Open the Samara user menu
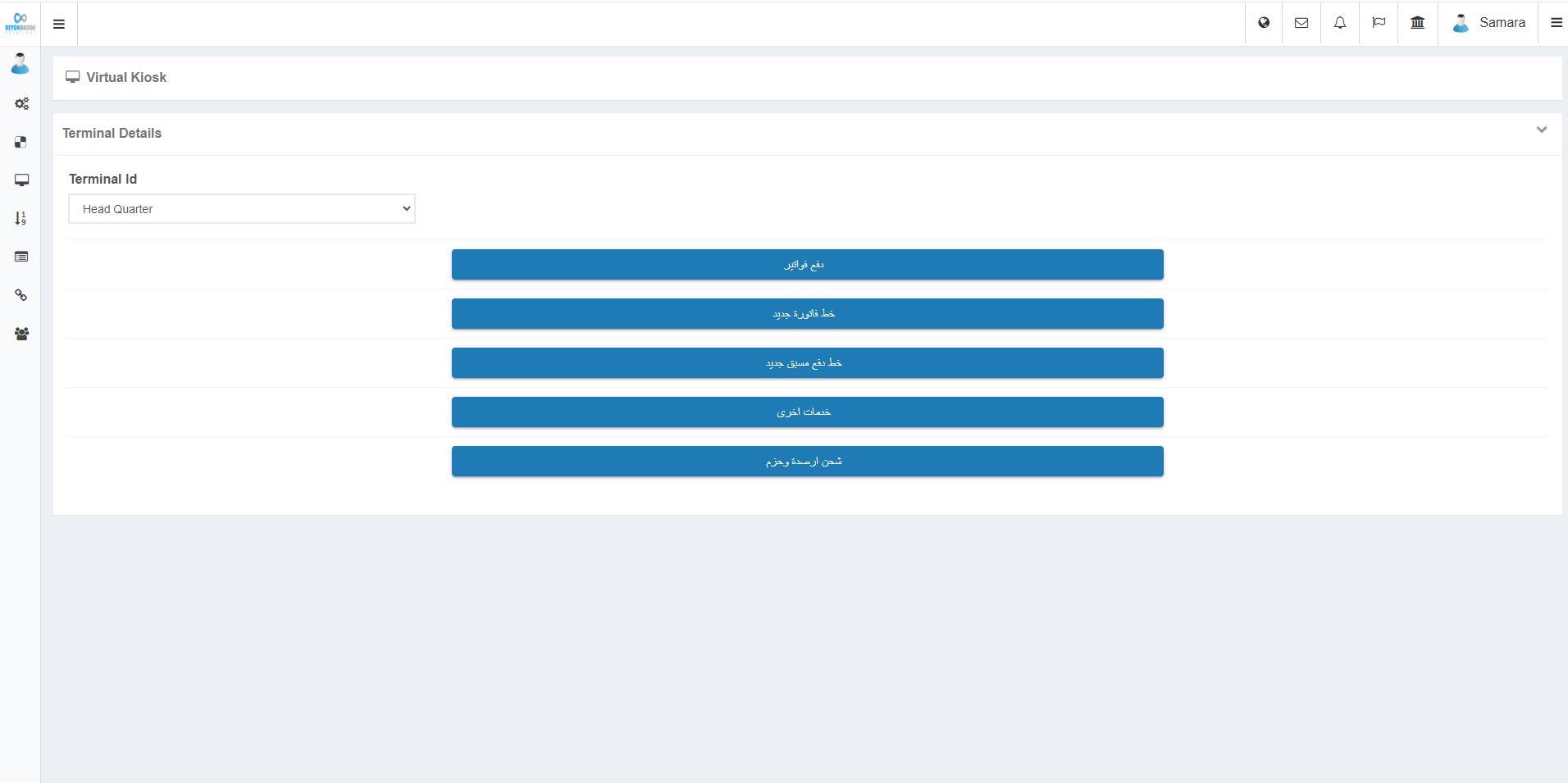 coord(1488,23)
